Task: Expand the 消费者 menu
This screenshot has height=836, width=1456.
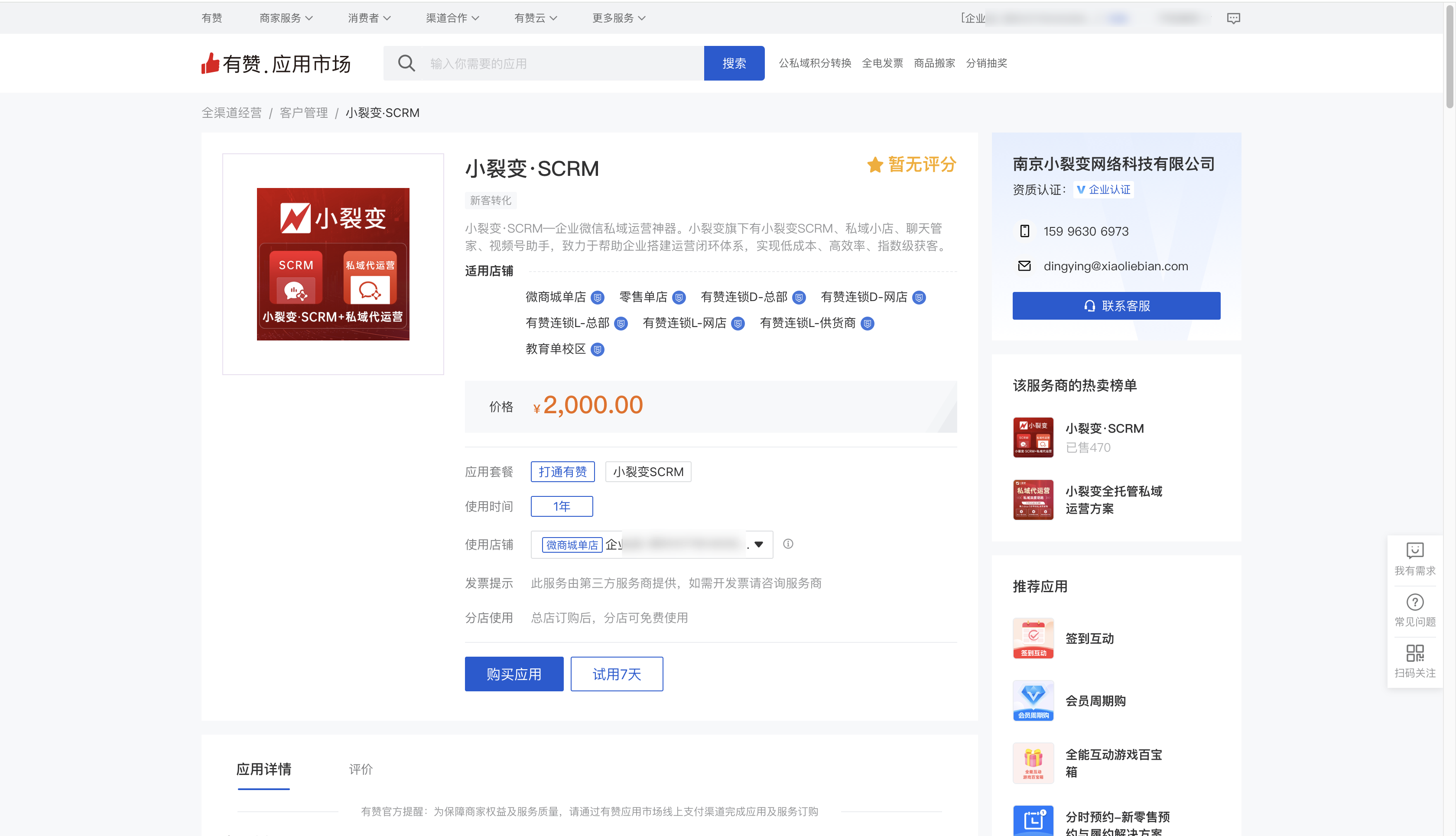Action: (369, 18)
